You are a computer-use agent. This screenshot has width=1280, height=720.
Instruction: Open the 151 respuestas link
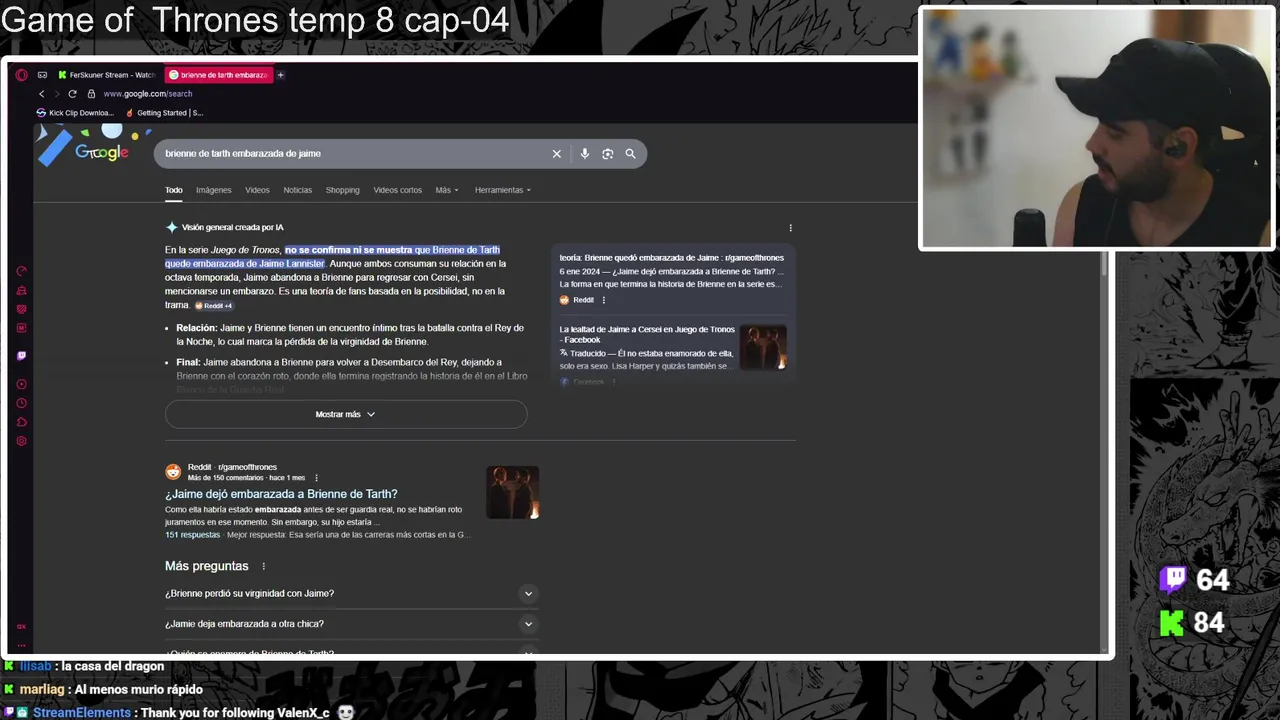[192, 535]
